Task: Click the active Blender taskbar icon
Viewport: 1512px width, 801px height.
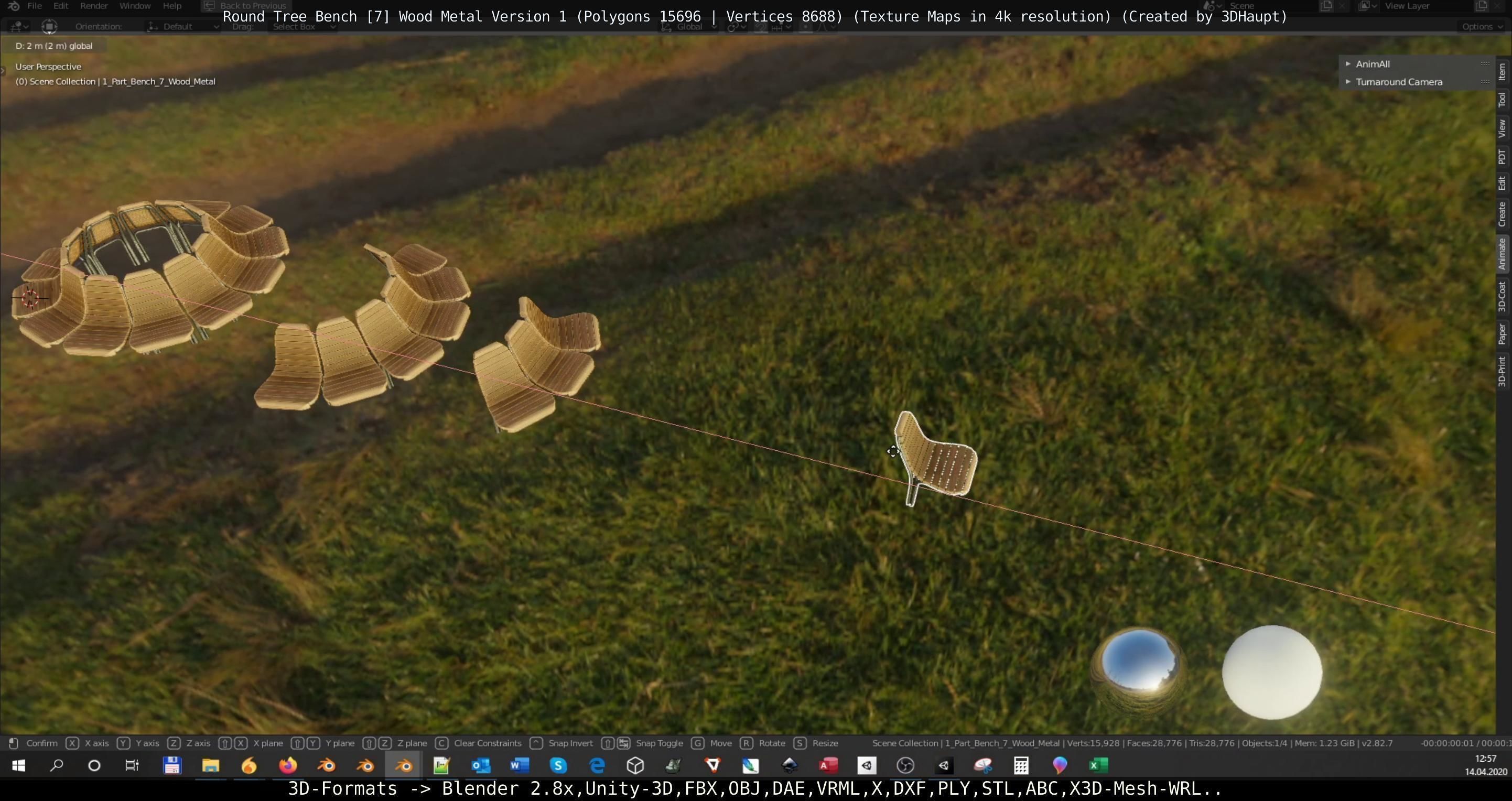Action: coord(404,766)
